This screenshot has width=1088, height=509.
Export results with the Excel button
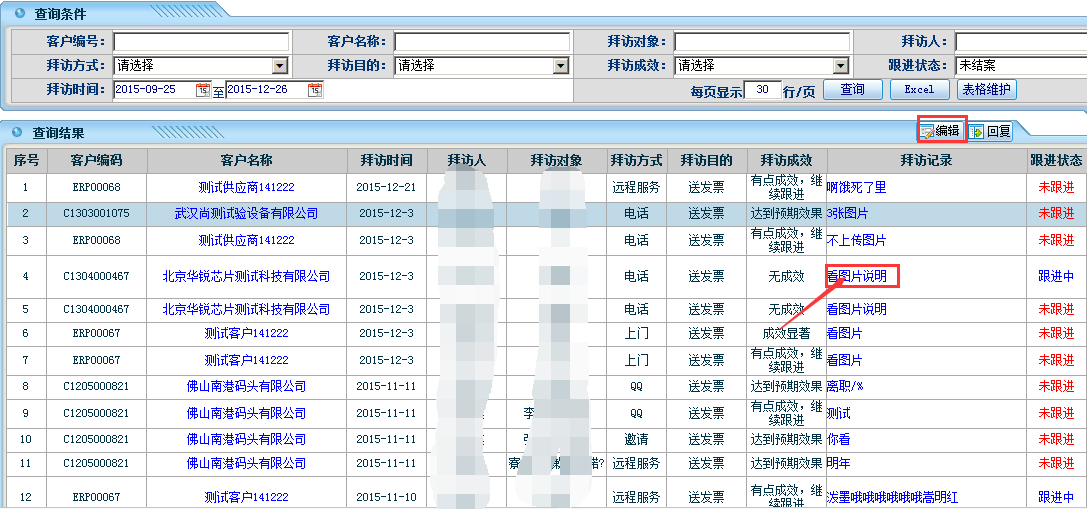(919, 89)
